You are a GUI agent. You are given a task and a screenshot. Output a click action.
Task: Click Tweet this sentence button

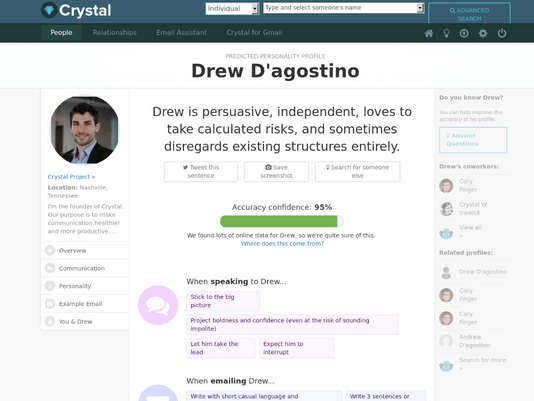[x=201, y=172]
